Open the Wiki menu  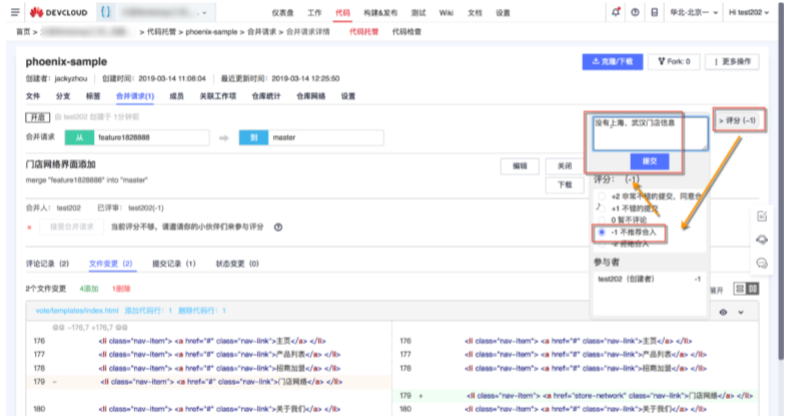click(x=446, y=13)
